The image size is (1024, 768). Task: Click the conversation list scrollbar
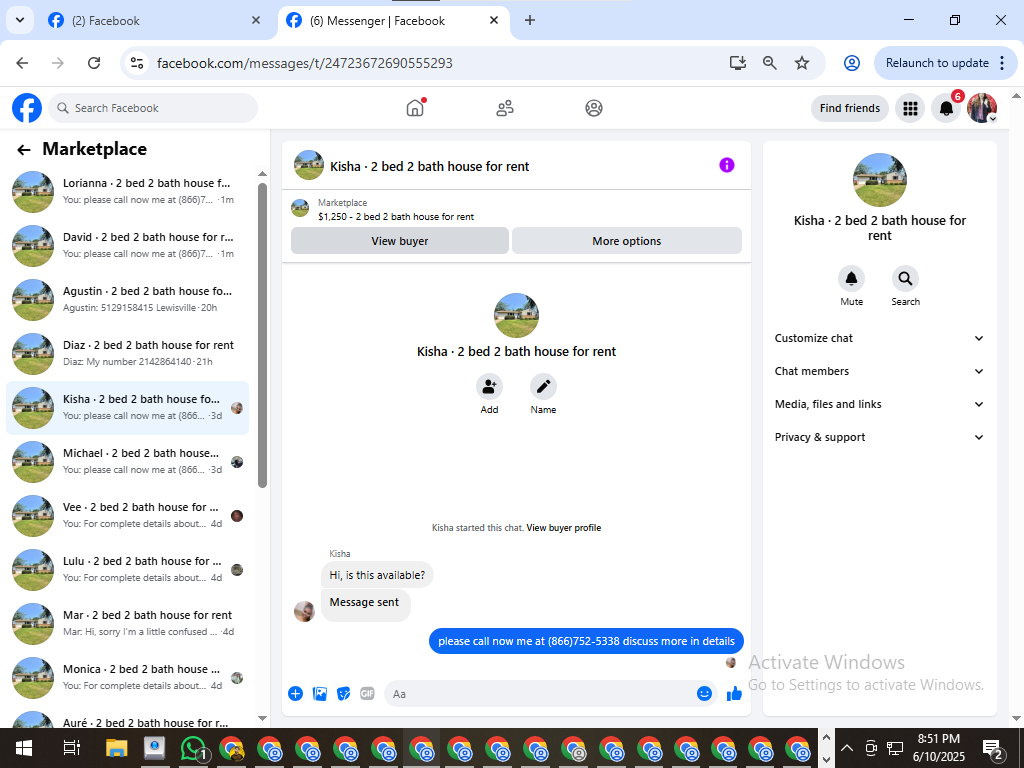point(263,335)
